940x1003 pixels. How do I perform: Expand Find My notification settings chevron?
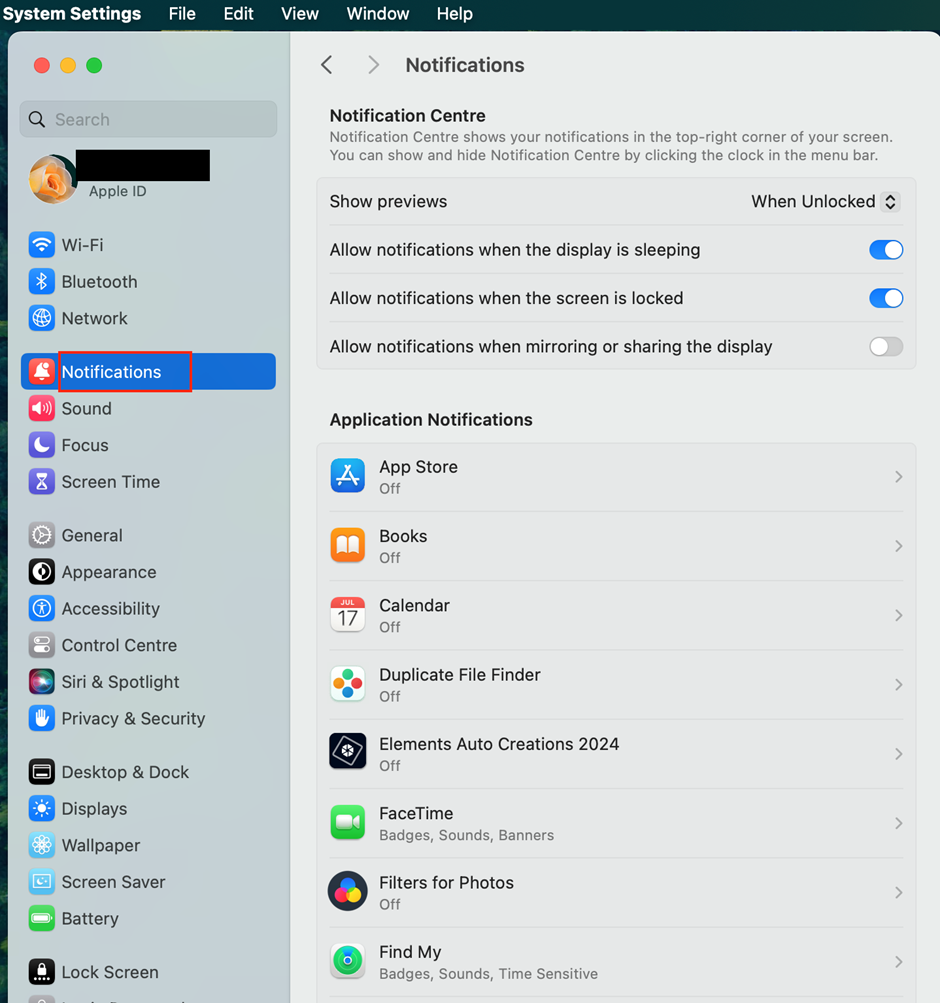[x=898, y=962]
